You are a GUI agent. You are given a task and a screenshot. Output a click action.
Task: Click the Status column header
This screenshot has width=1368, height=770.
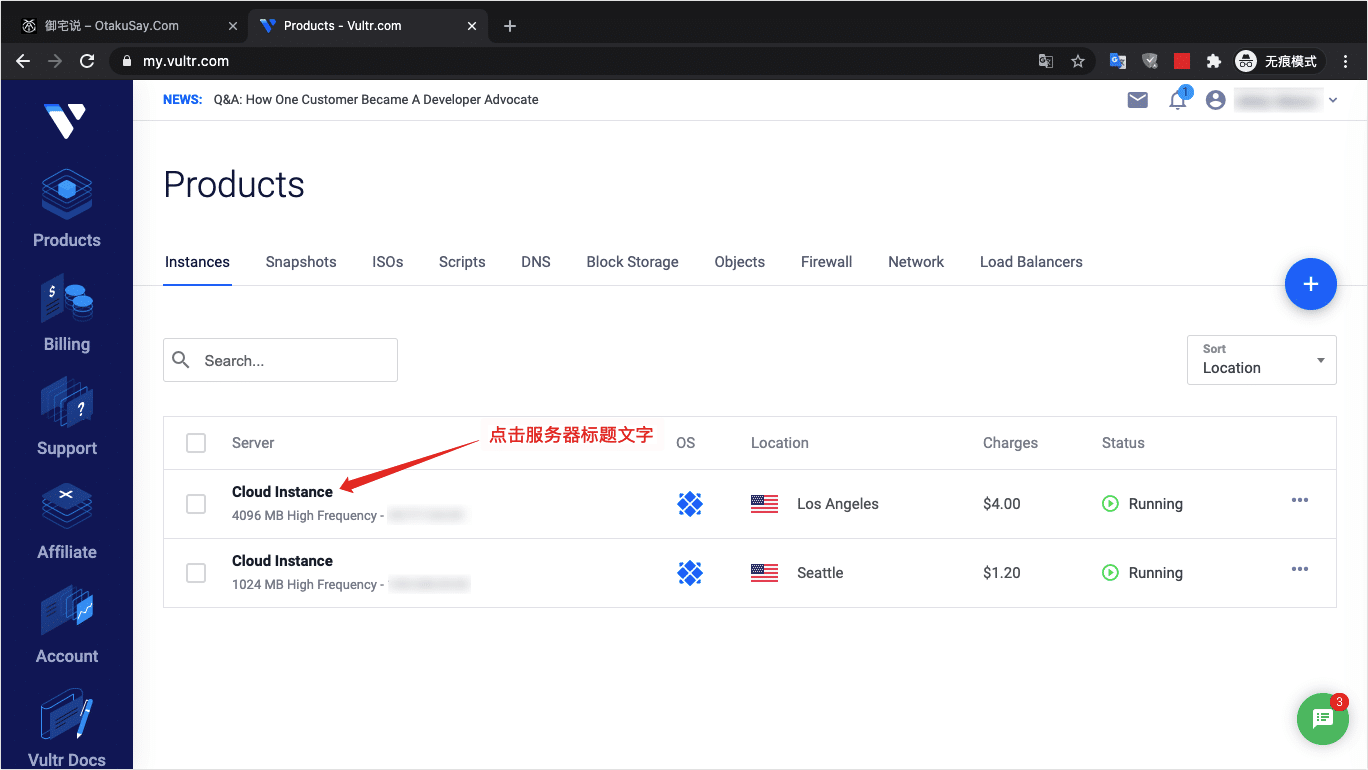[x=1123, y=443]
